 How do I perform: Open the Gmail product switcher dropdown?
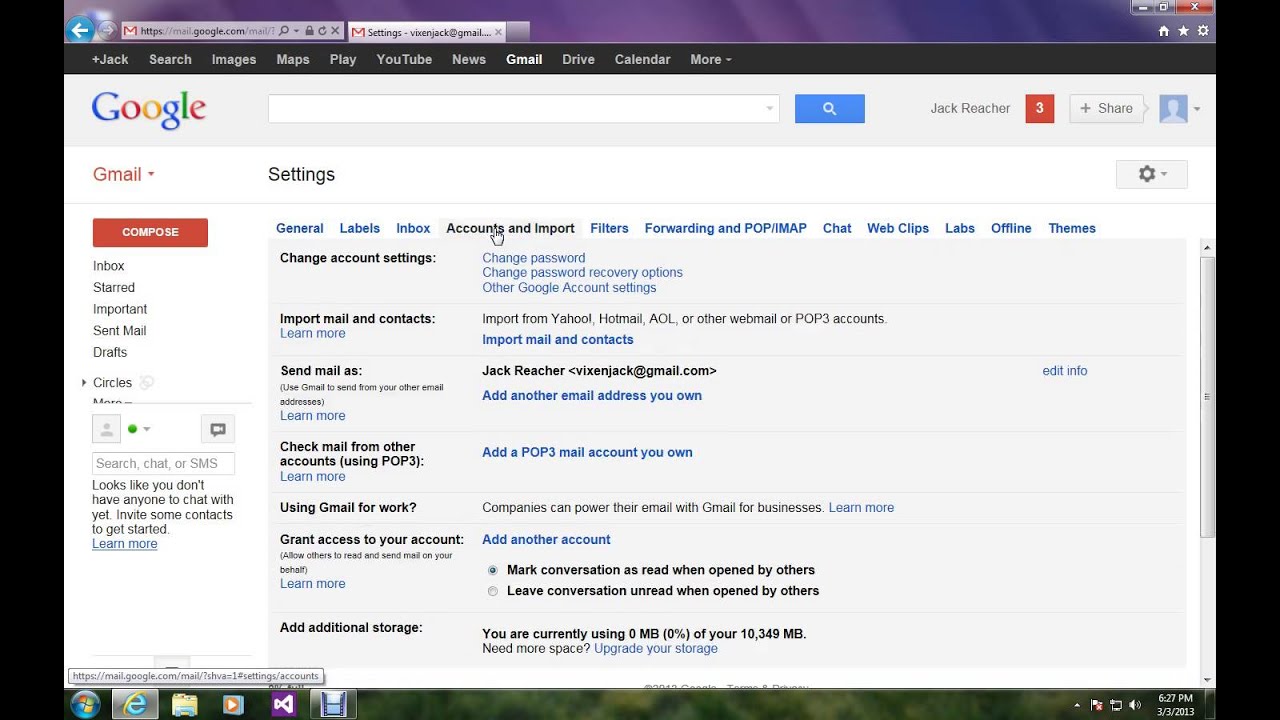click(x=124, y=174)
